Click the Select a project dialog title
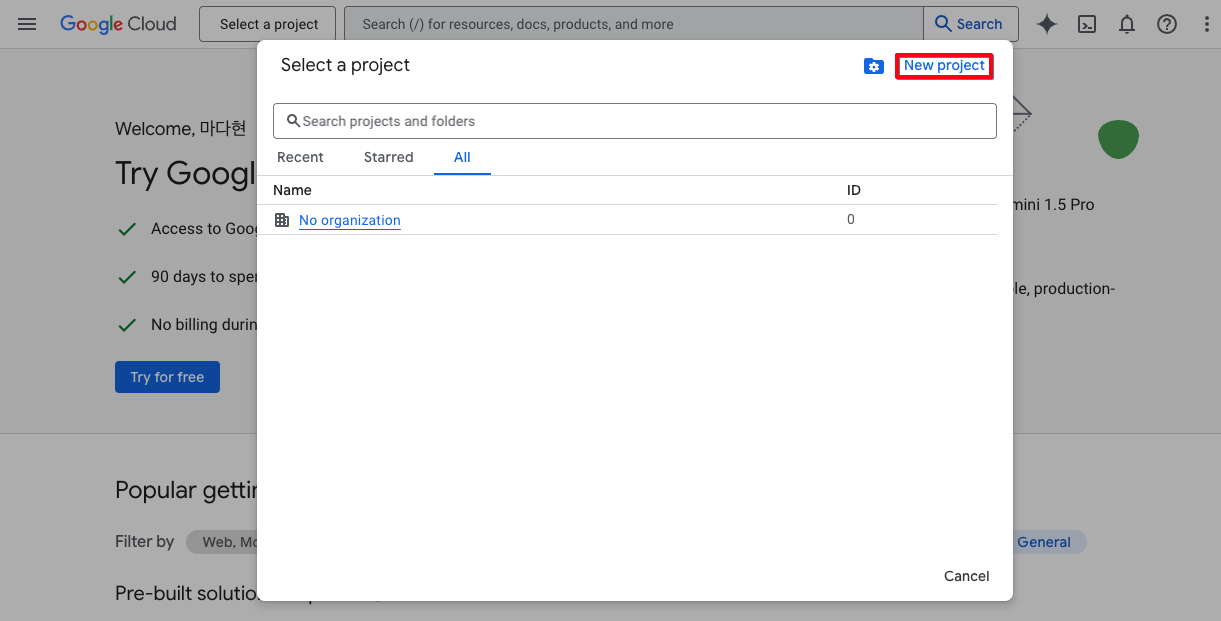1221x621 pixels. point(345,65)
